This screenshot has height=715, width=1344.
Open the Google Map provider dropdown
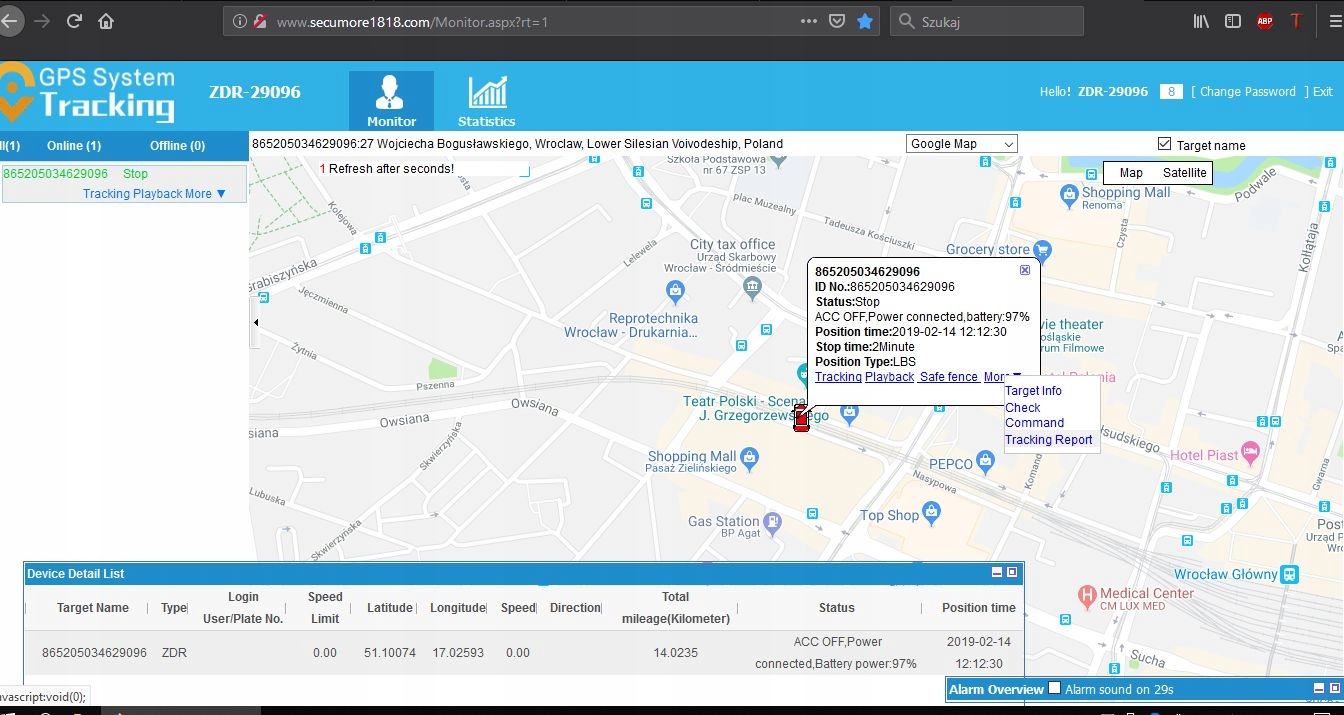tap(961, 144)
